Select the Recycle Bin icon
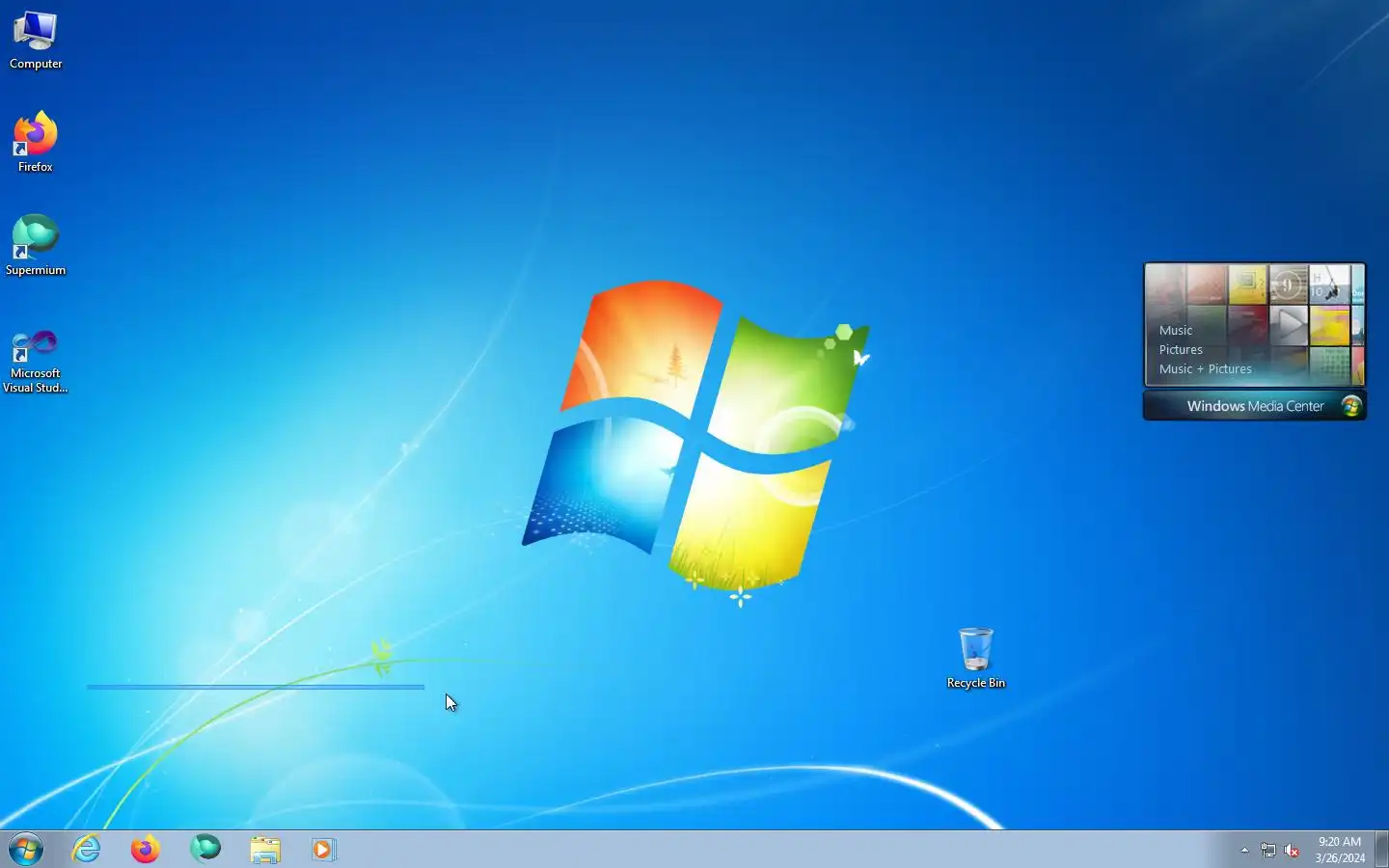 (976, 659)
